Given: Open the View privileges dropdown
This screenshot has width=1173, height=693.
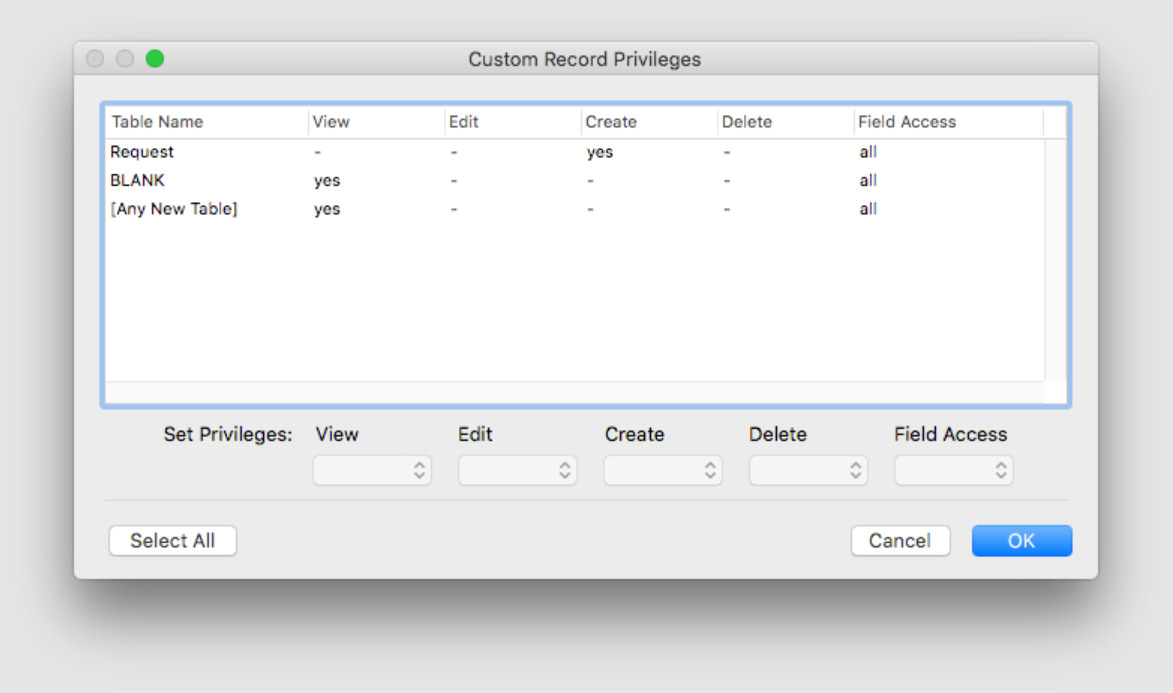Looking at the screenshot, I should pyautogui.click(x=372, y=470).
